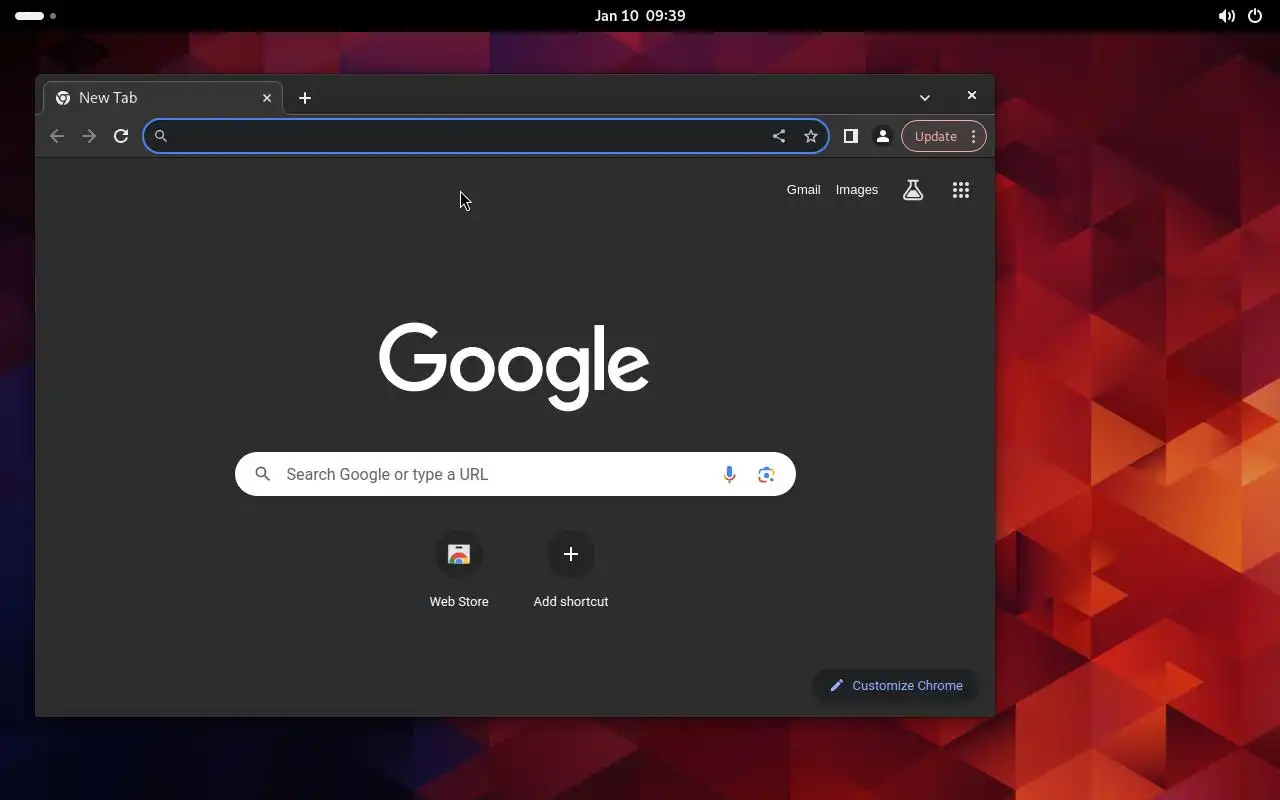Open the Google apps grid

point(961,190)
